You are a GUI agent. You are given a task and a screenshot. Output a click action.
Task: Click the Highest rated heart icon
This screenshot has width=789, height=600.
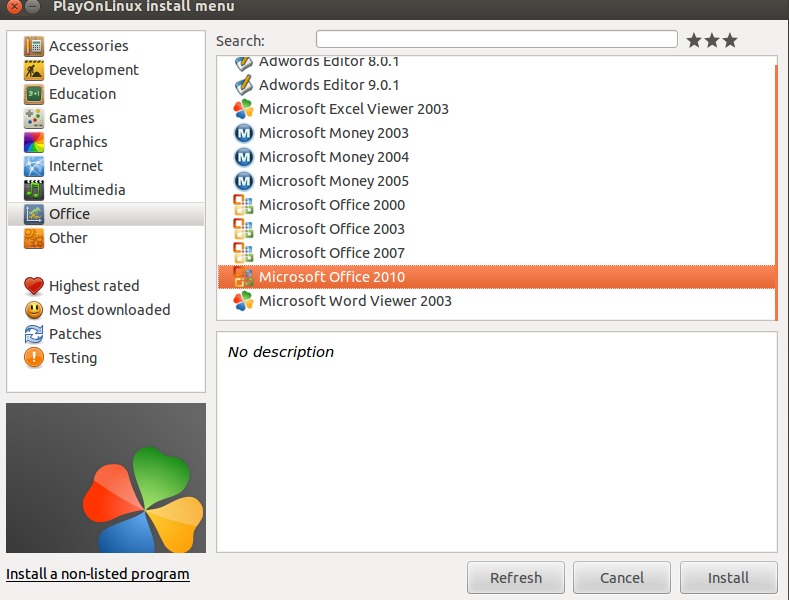point(34,286)
